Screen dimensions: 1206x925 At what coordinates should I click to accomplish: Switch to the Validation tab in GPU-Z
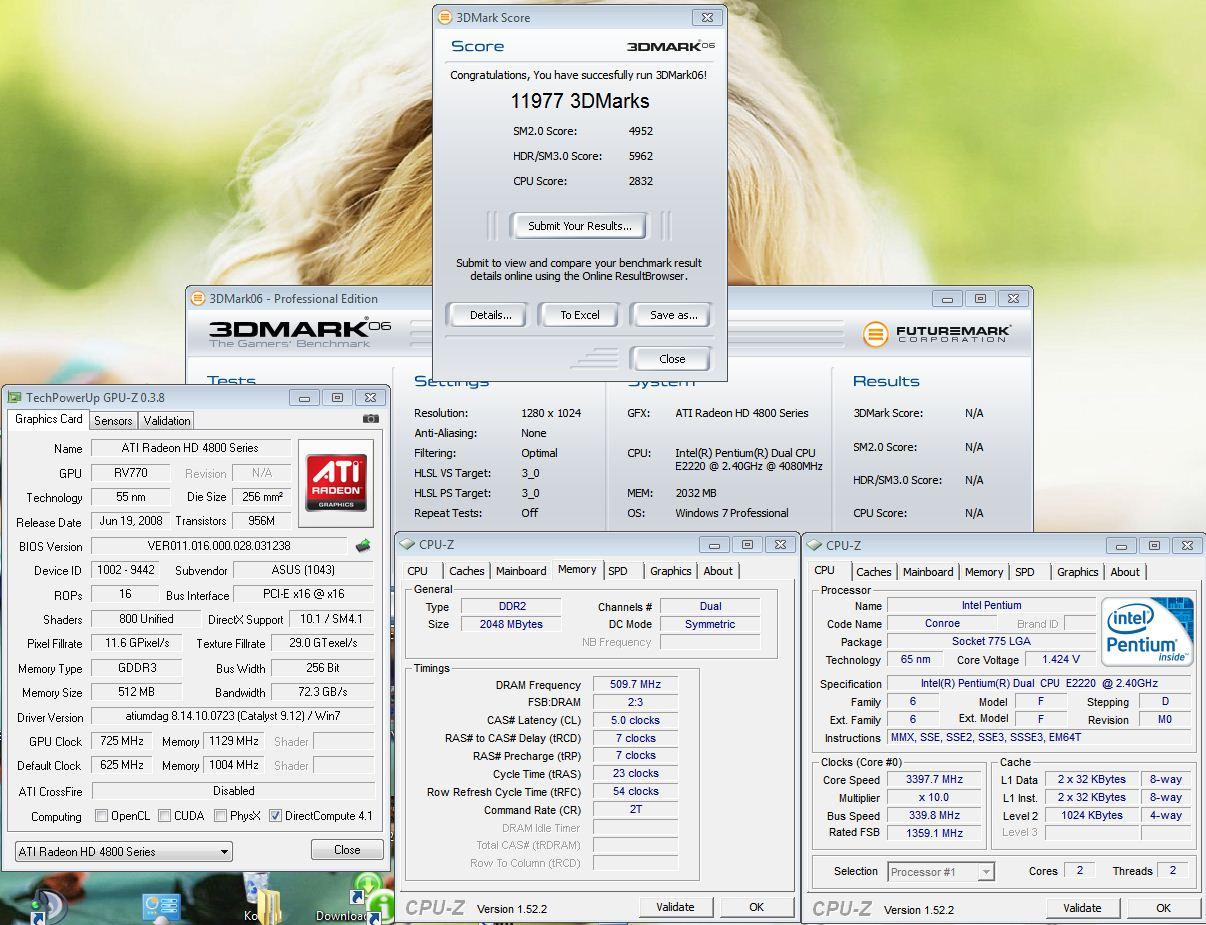(166, 421)
